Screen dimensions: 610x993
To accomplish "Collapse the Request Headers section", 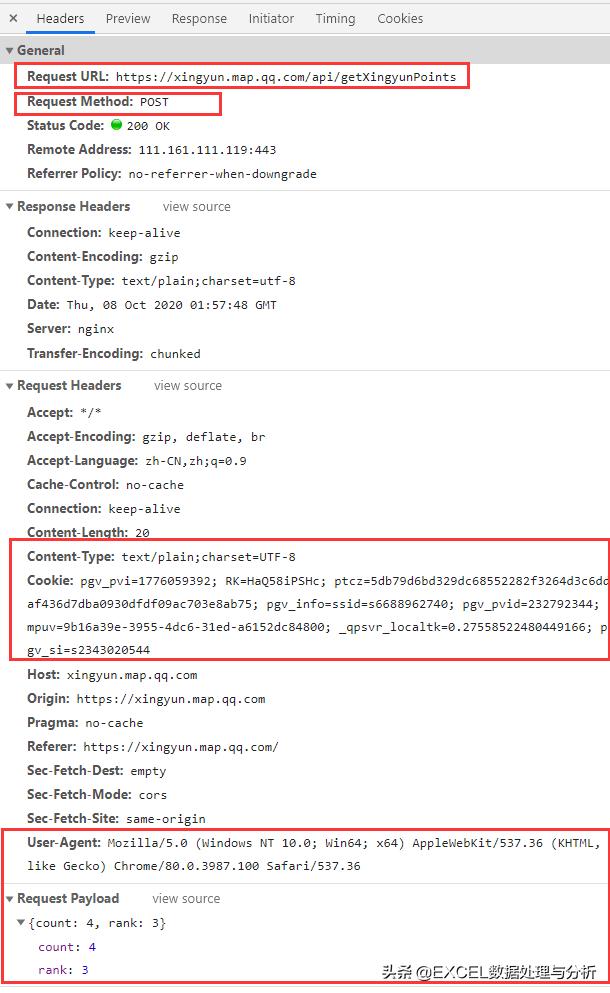I will point(10,386).
